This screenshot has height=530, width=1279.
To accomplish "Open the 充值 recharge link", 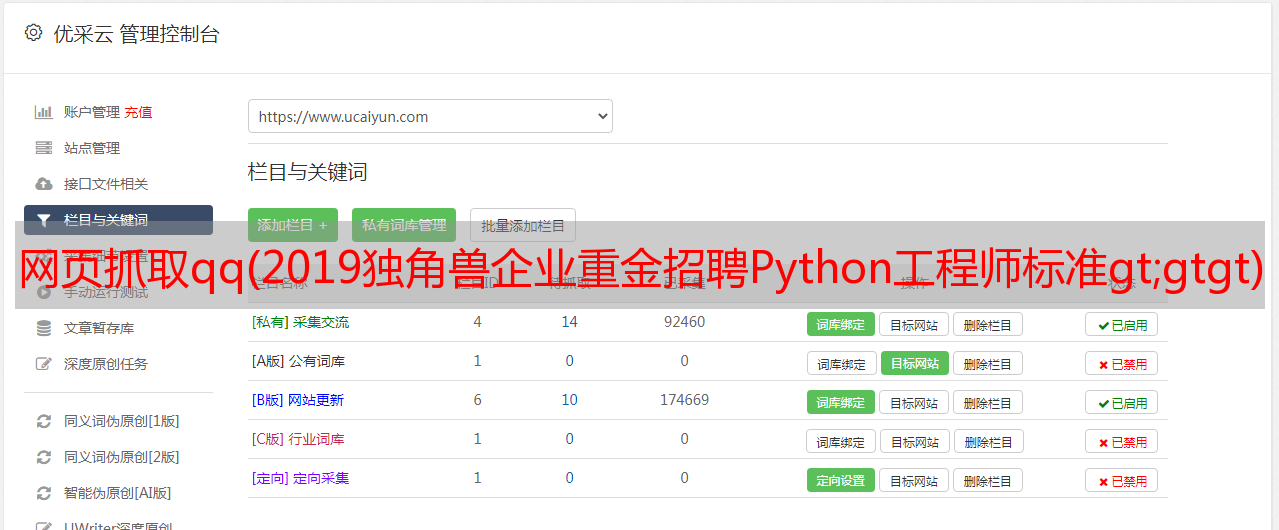I will 138,112.
